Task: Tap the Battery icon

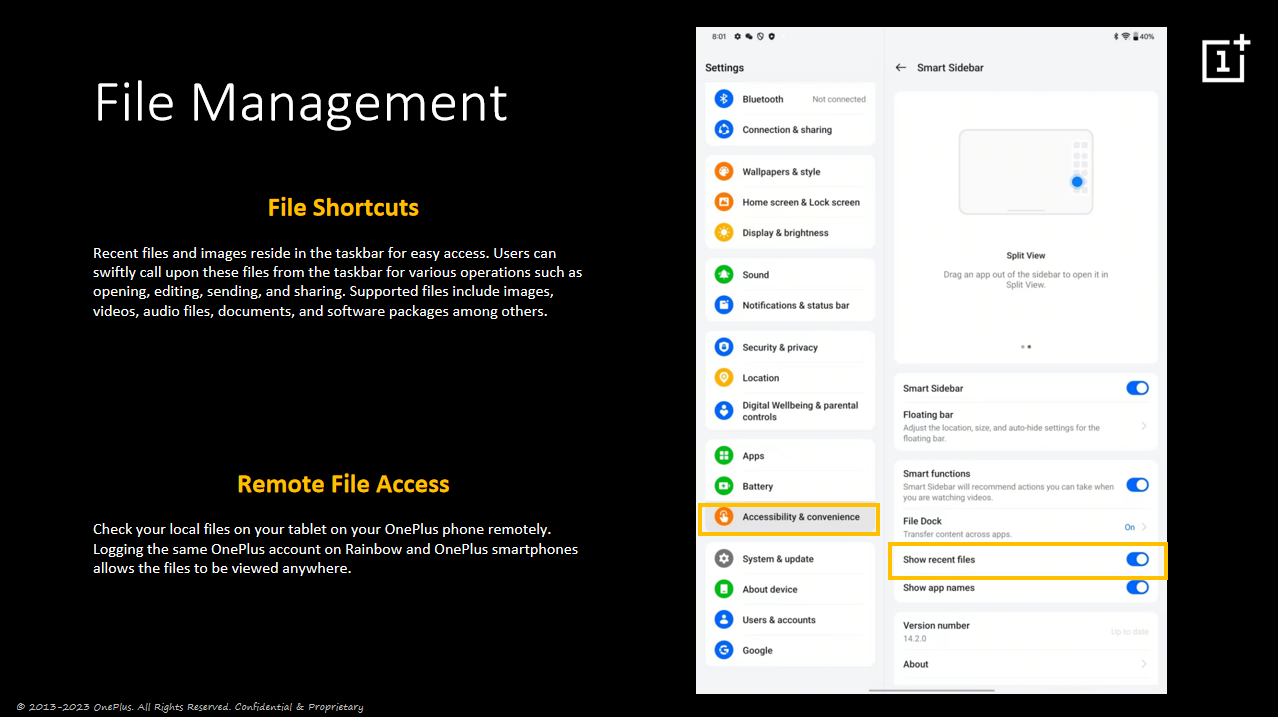Action: tap(724, 486)
